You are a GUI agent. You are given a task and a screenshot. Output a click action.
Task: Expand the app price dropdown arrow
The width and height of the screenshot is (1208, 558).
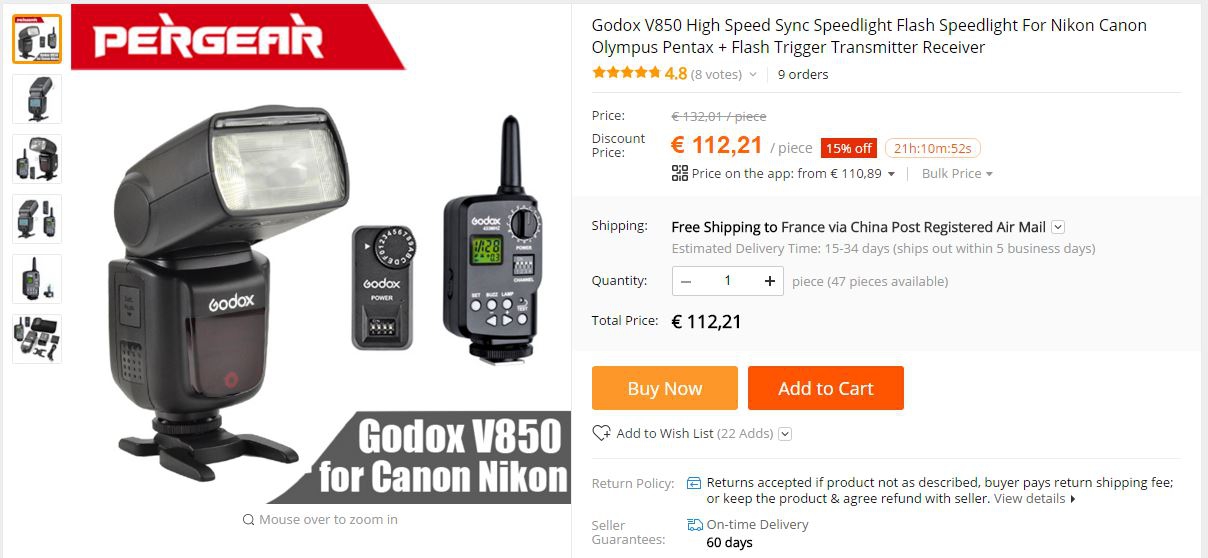point(891,174)
